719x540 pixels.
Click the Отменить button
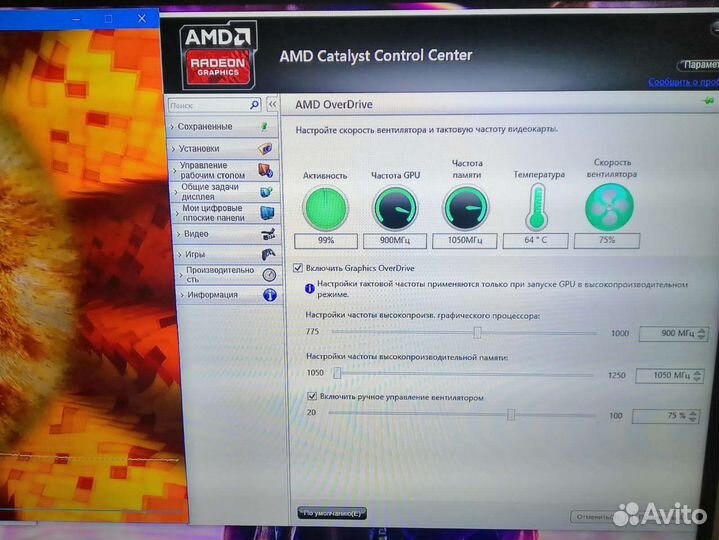[x=593, y=517]
